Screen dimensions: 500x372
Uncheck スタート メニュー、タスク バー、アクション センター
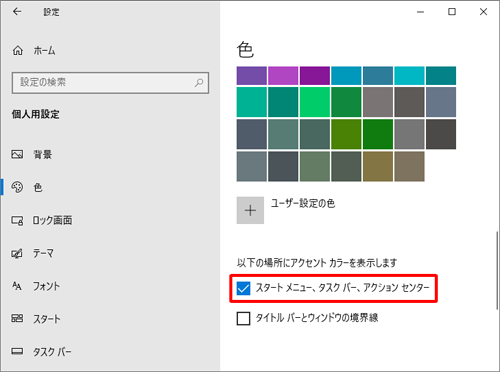tap(243, 288)
